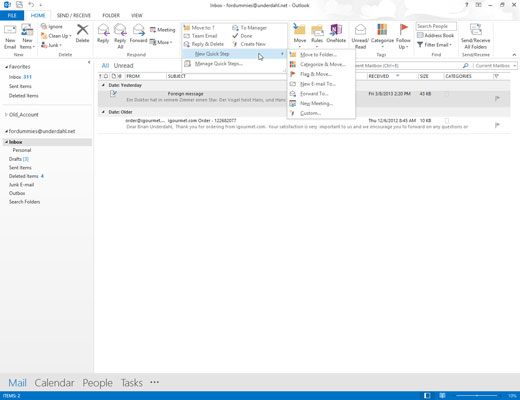Image resolution: width=520 pixels, height=400 pixels.
Task: Choose Flag & Move... option
Action: point(321,74)
